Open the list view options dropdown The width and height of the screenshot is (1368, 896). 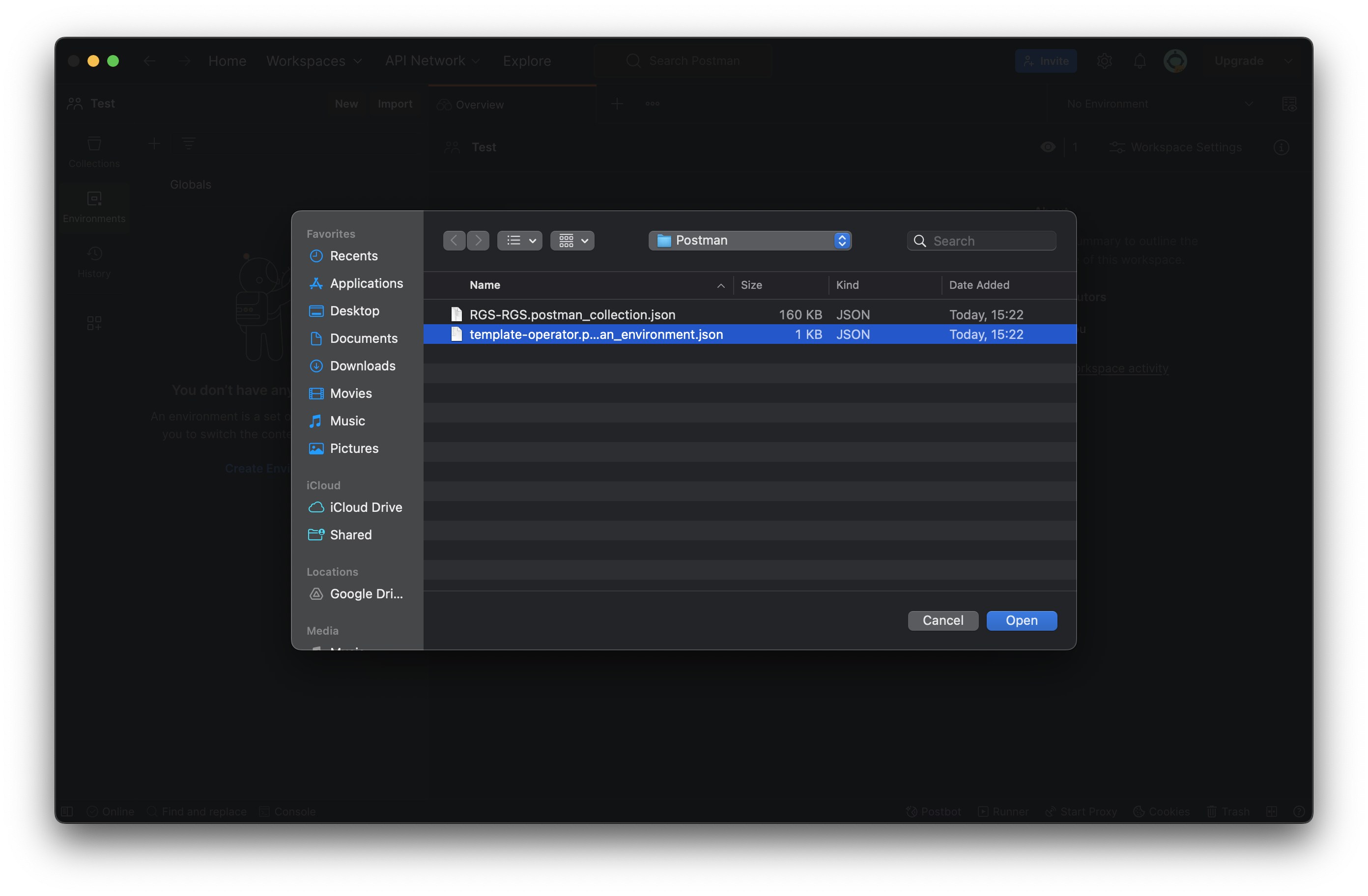tap(519, 240)
